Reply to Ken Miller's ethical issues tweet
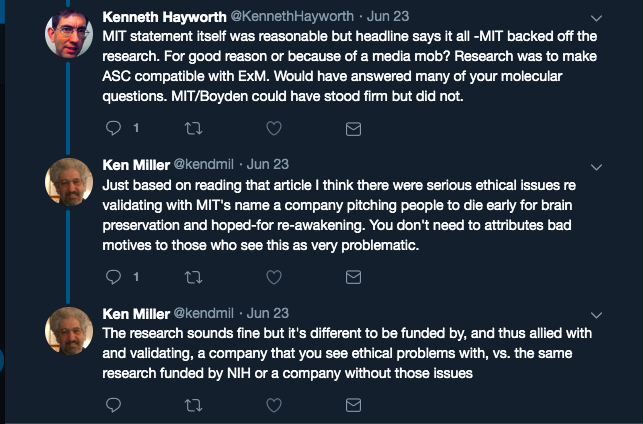Image resolution: width=643 pixels, height=424 pixels. [114, 277]
